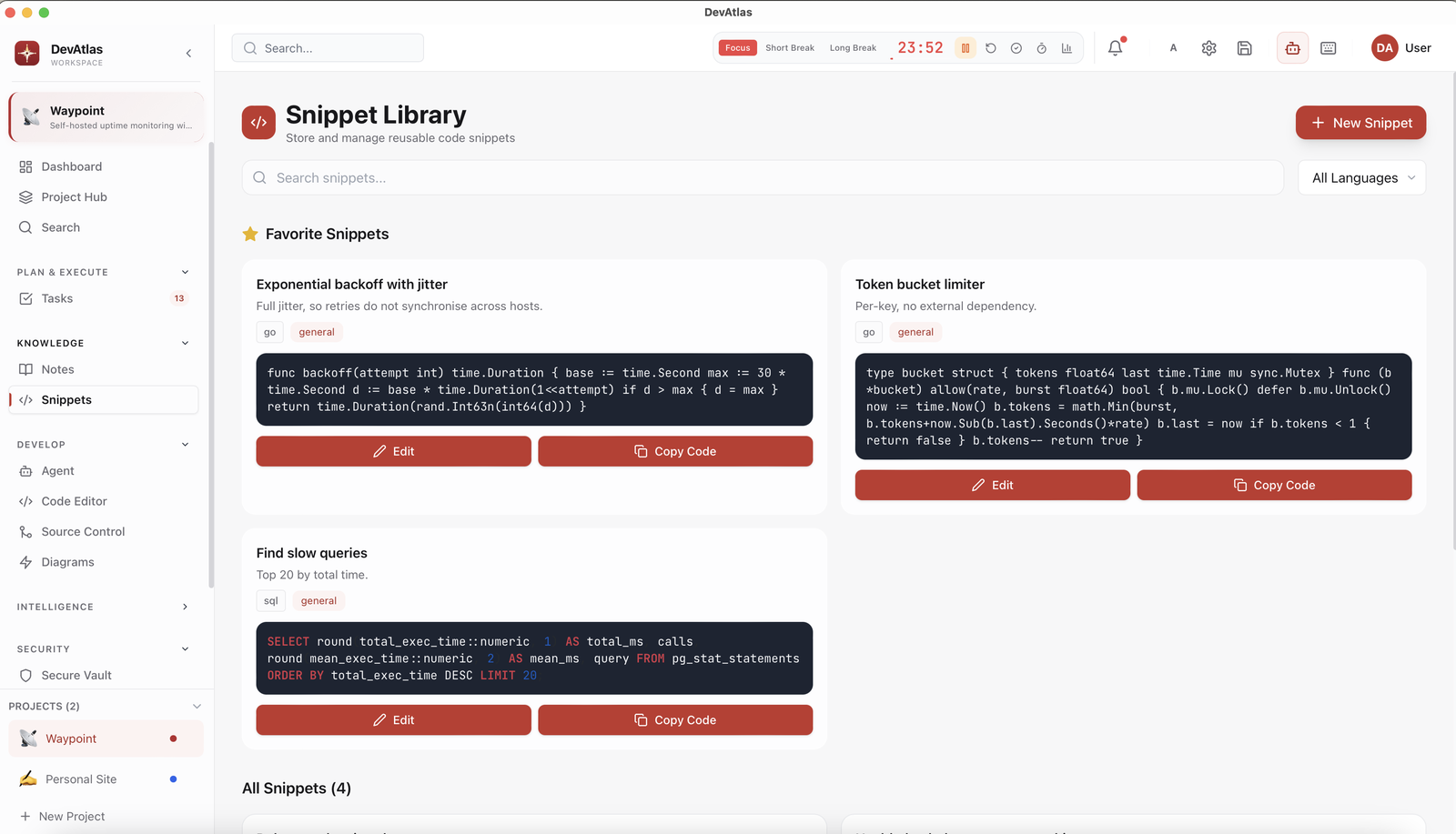This screenshot has height=834, width=1456.
Task: Collapse the sidebar with the chevron
Action: point(188,54)
